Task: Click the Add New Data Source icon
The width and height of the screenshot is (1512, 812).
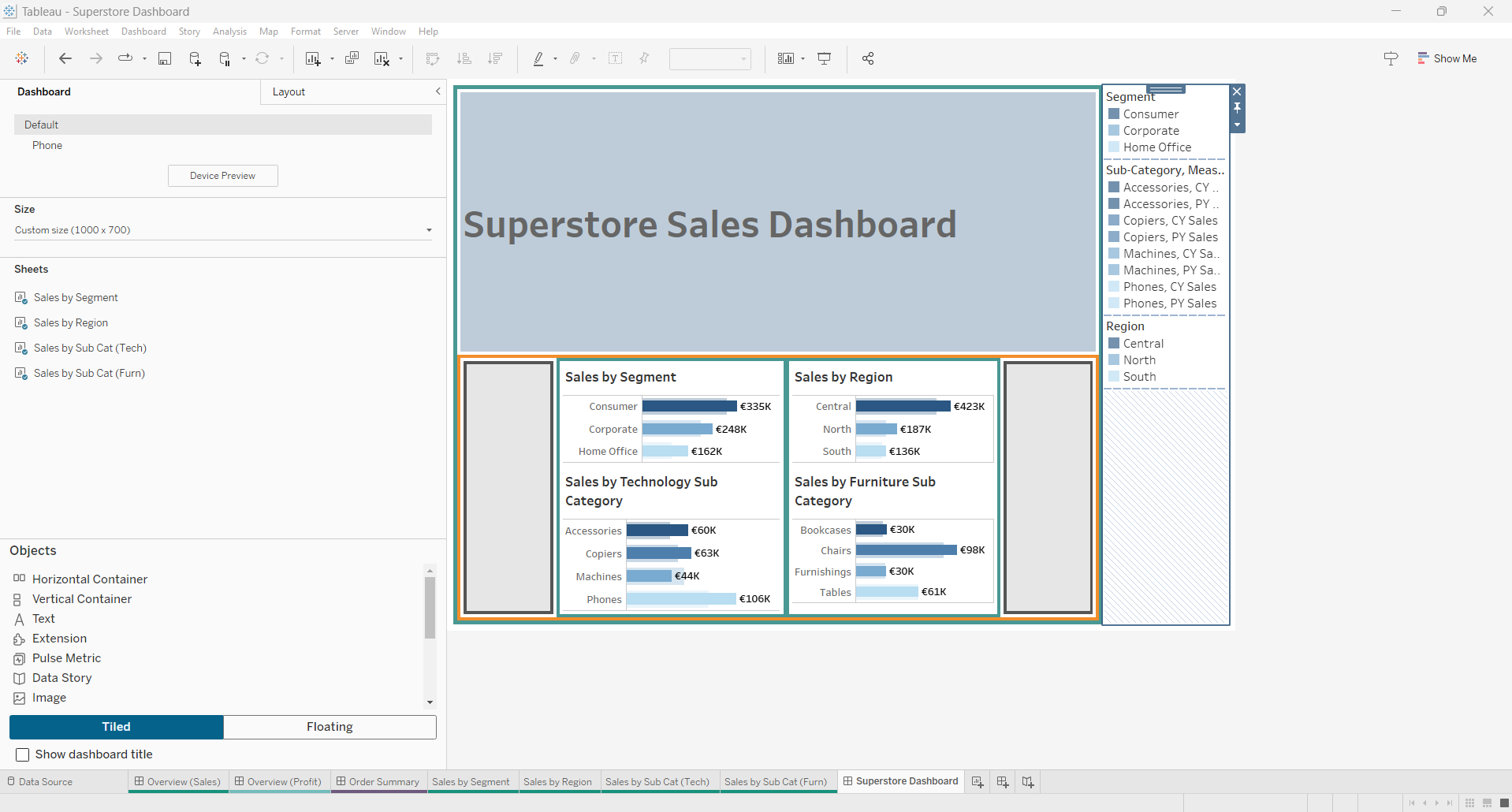Action: pos(195,58)
